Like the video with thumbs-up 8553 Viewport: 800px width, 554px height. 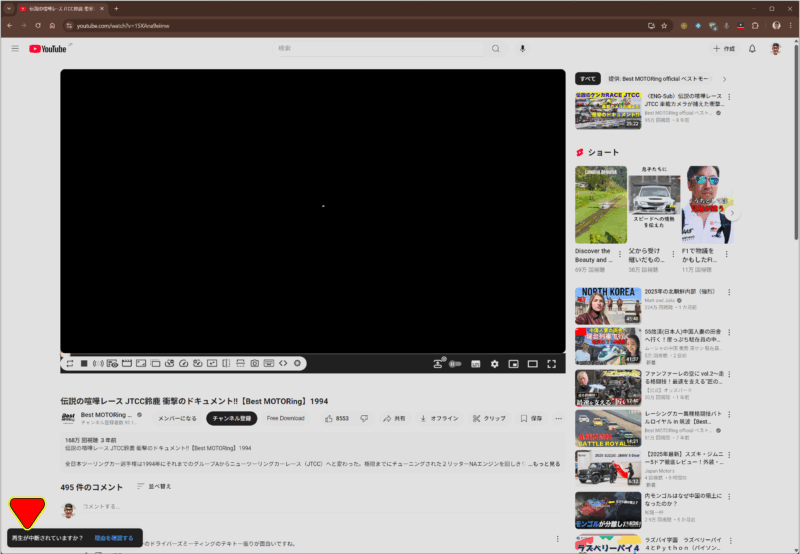[x=337, y=418]
